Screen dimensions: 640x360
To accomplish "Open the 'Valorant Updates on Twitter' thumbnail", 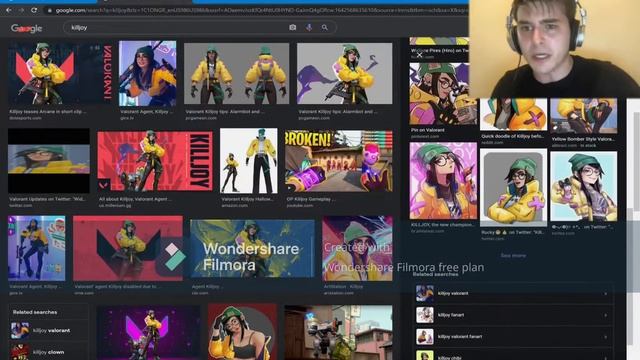I will pos(49,161).
